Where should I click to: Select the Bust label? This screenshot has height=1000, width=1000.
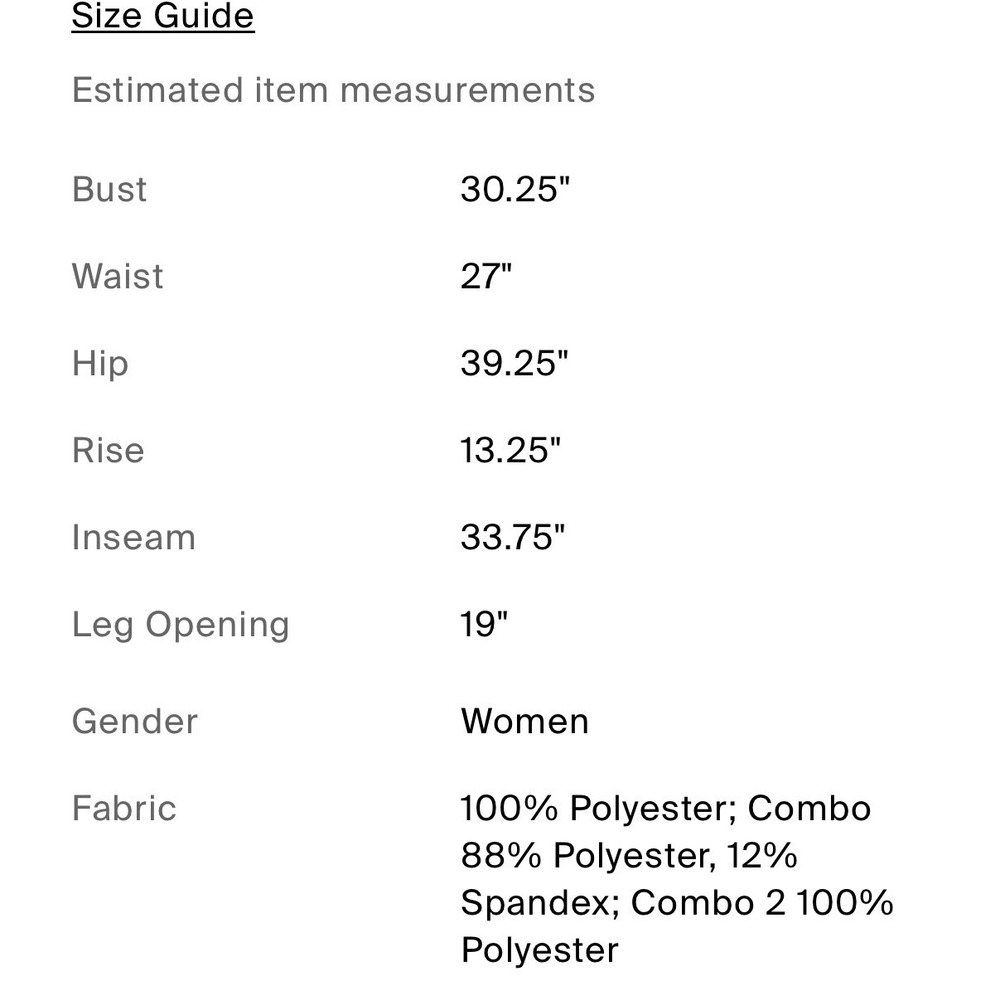pos(109,189)
